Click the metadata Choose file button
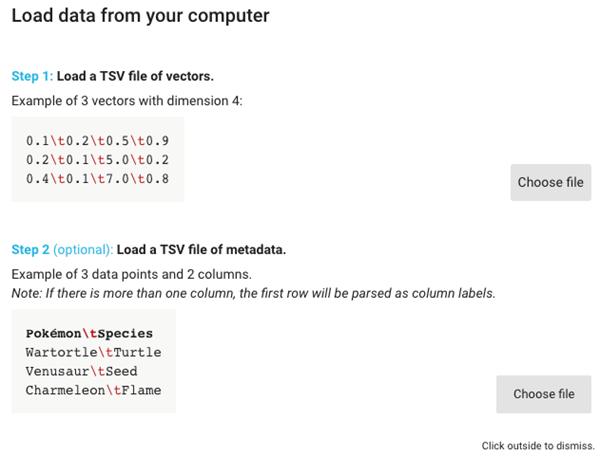The height and width of the screenshot is (456, 600). pos(543,394)
